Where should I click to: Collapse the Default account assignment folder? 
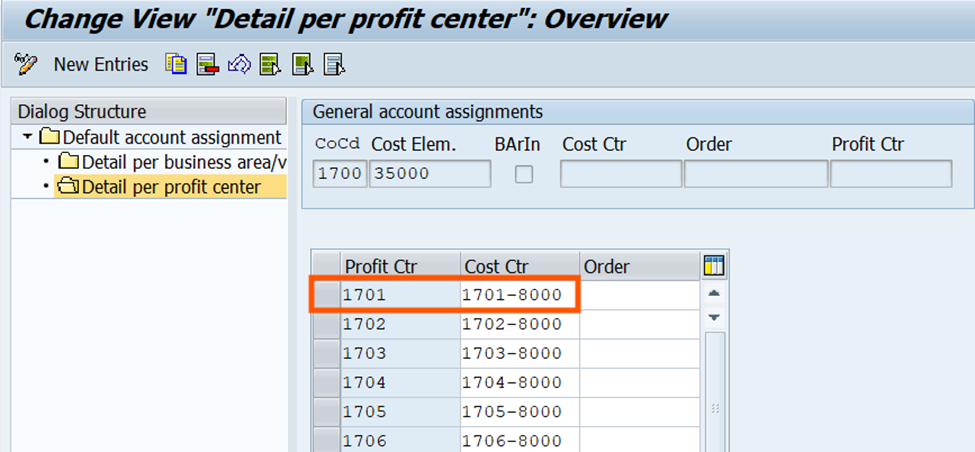coord(28,137)
